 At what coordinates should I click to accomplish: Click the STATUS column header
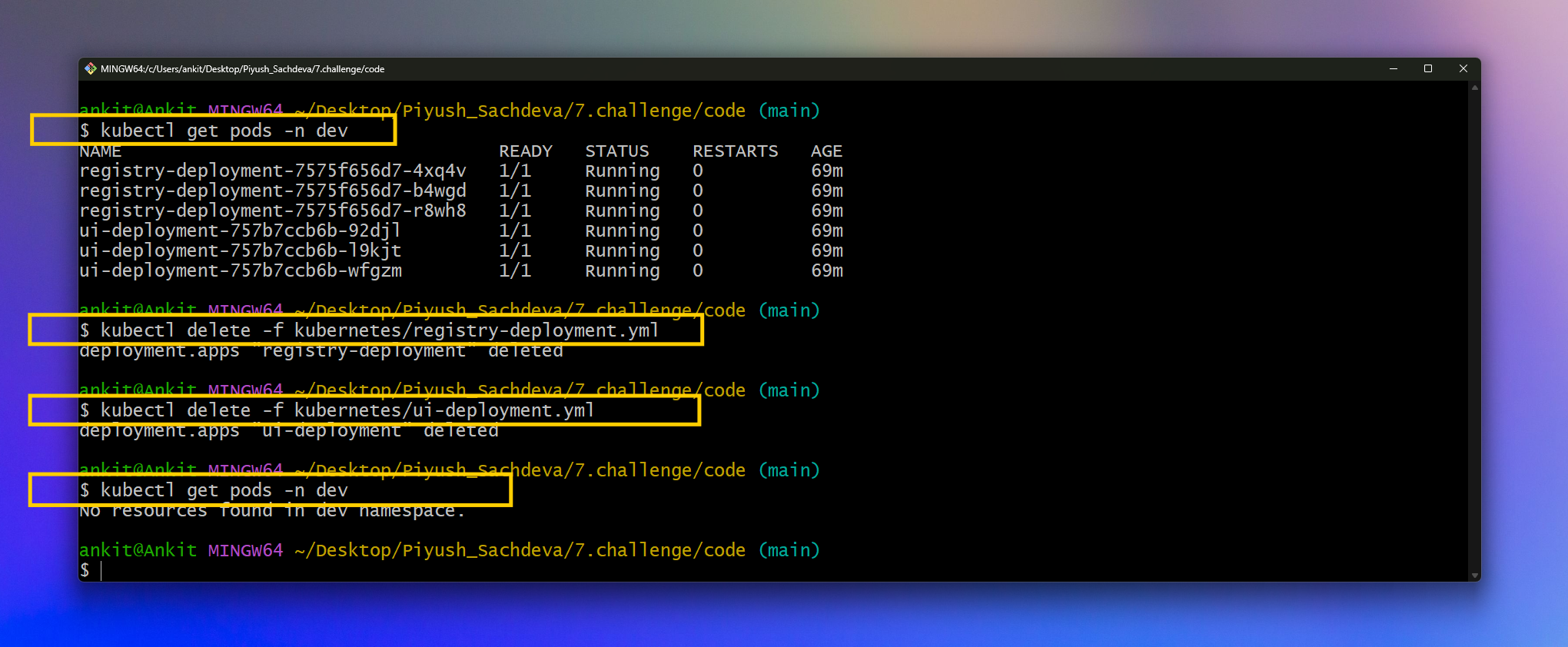tap(617, 151)
